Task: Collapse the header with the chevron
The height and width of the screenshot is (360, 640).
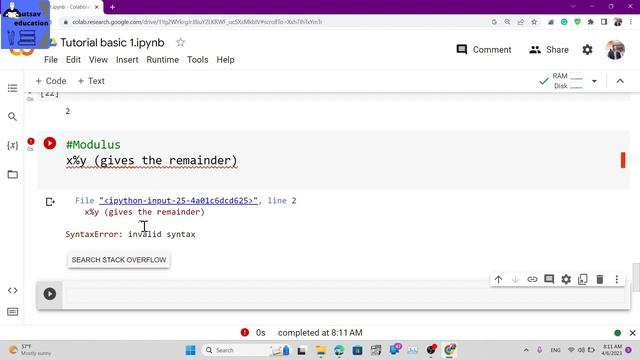Action: tap(620, 81)
